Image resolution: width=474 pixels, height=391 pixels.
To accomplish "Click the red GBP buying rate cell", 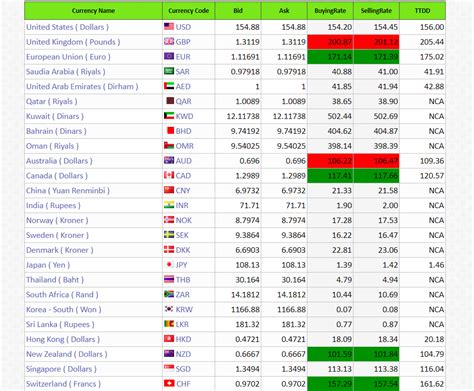I will click(x=330, y=42).
